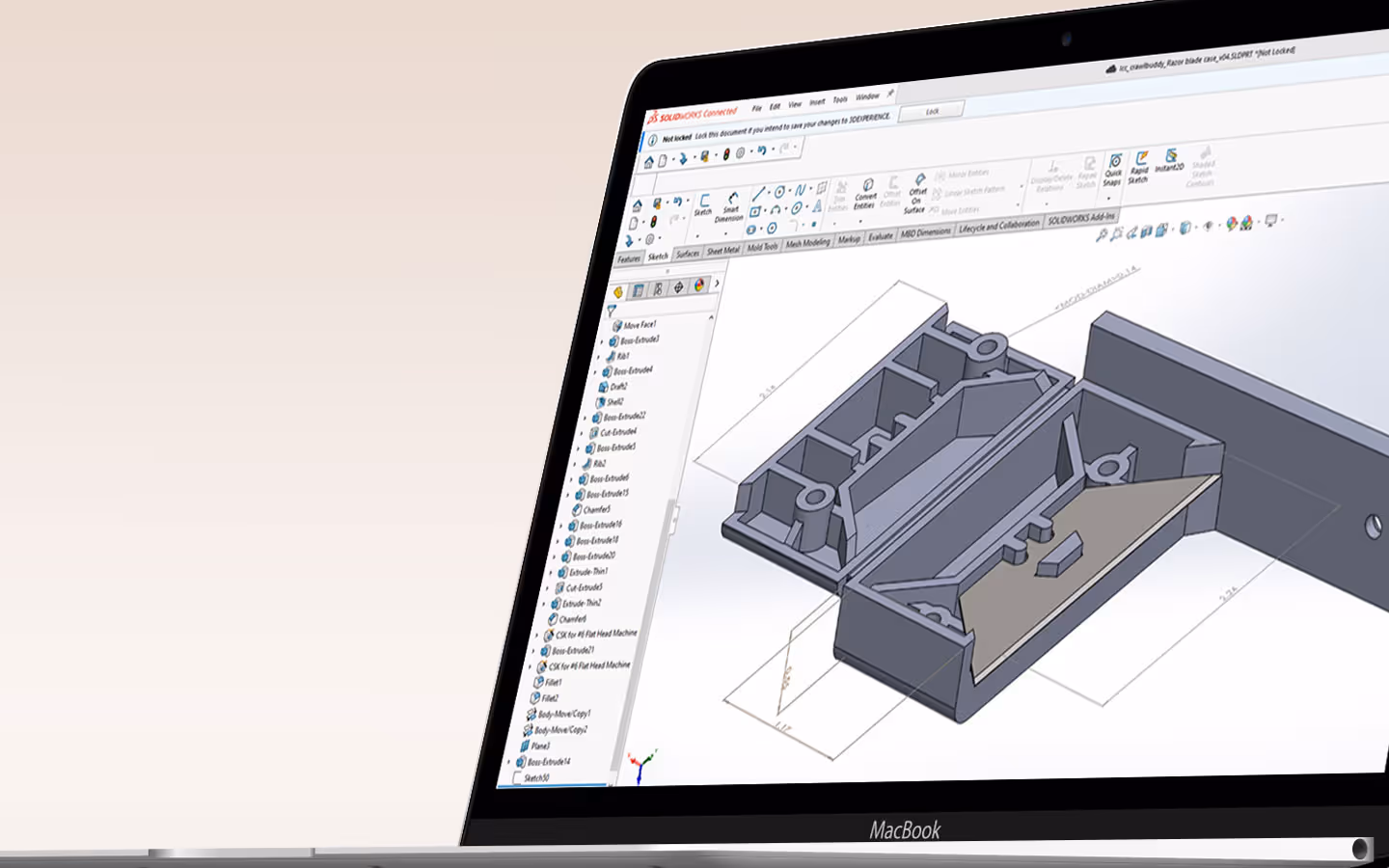
Task: Click the Zoom to Fit magnifier icon
Action: point(1102,234)
